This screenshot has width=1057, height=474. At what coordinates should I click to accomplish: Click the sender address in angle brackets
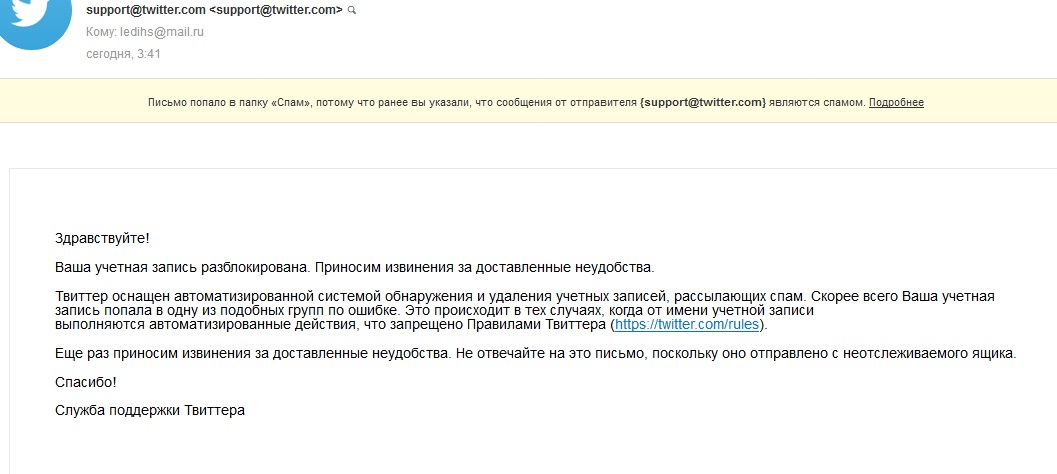pyautogui.click(x=276, y=9)
